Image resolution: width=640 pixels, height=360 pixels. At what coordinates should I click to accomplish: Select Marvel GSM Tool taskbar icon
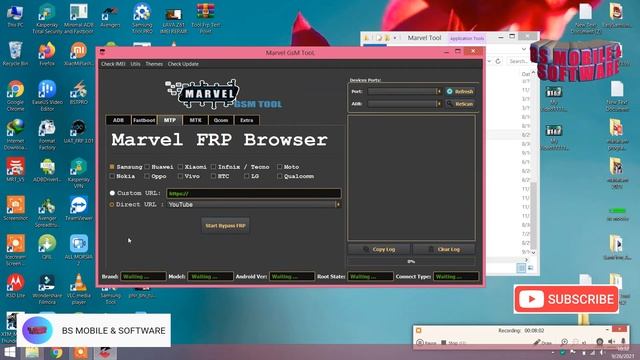(105, 353)
